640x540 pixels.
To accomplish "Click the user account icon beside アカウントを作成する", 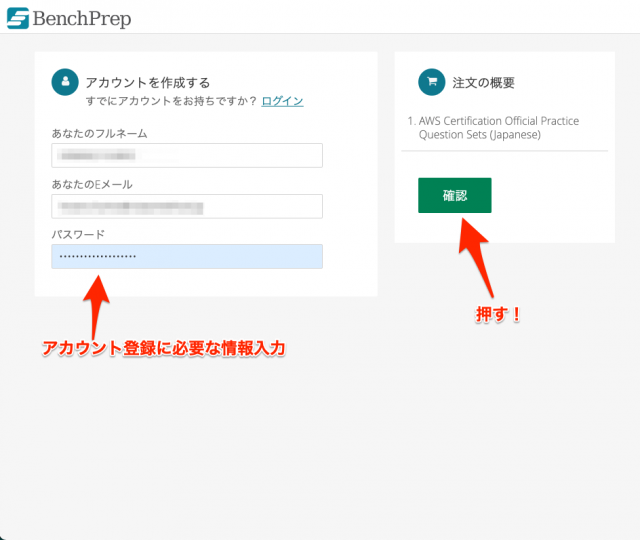I will click(x=65, y=82).
